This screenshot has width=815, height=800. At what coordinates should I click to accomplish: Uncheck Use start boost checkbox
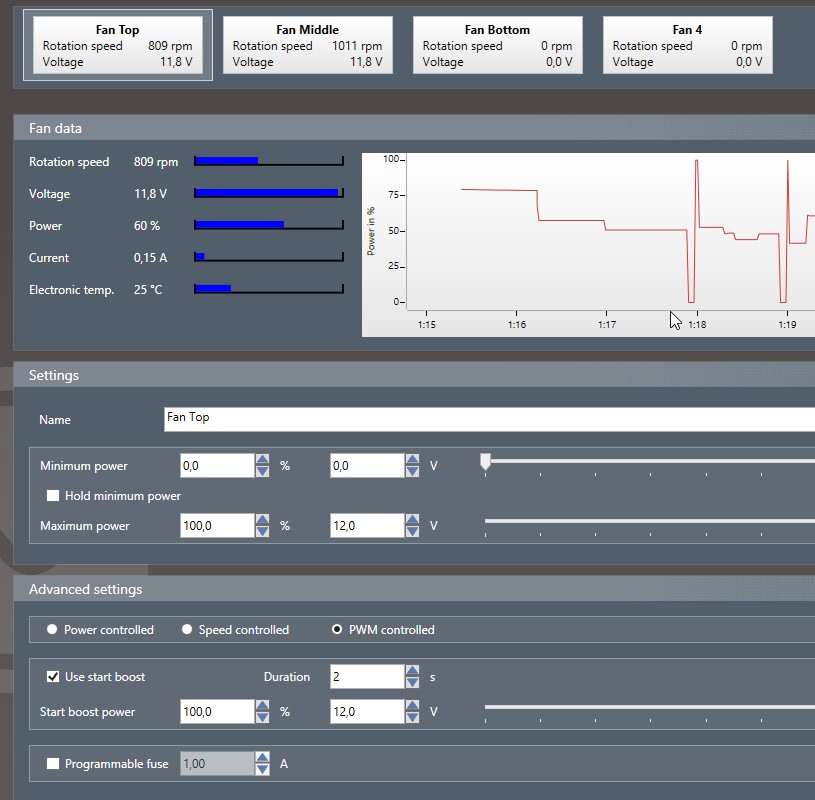(53, 676)
